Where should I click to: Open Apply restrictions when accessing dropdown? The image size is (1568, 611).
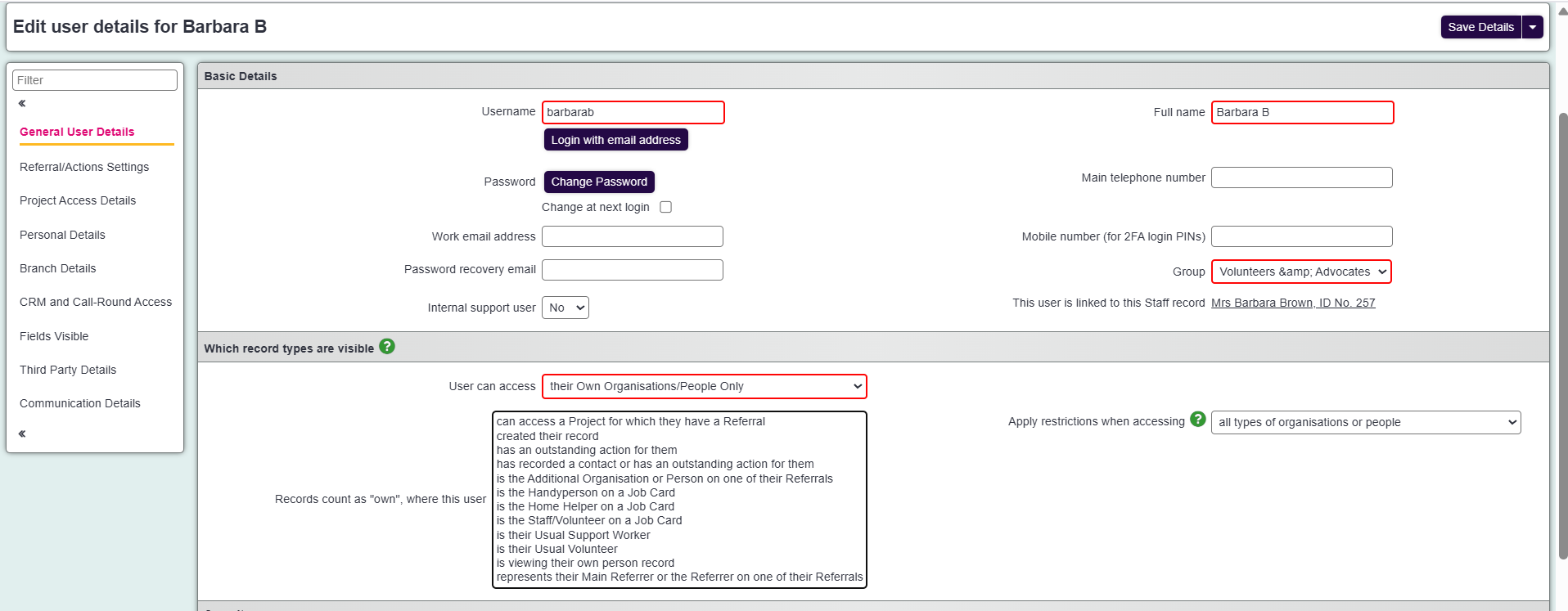click(x=1365, y=422)
